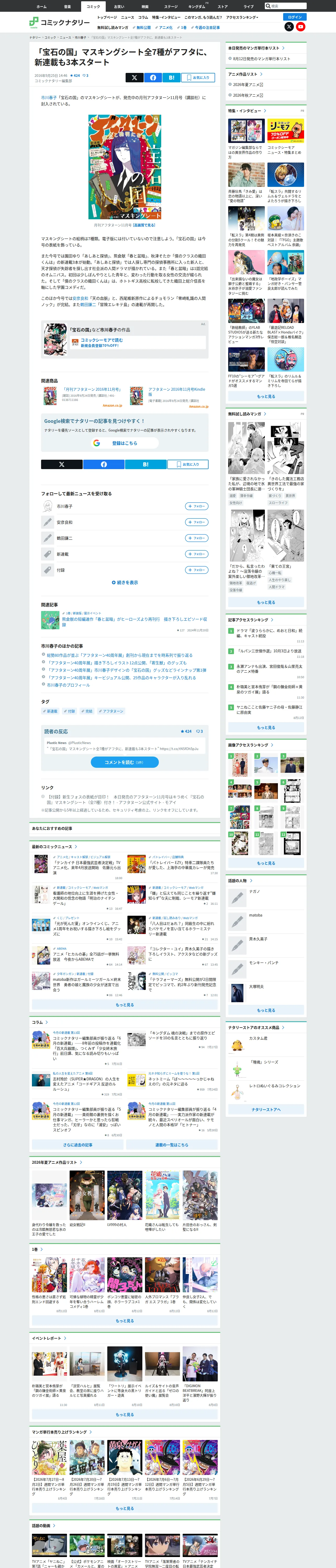
Task: Open the 市川春子のプロフィール link
Action: pyautogui.click(x=68, y=685)
